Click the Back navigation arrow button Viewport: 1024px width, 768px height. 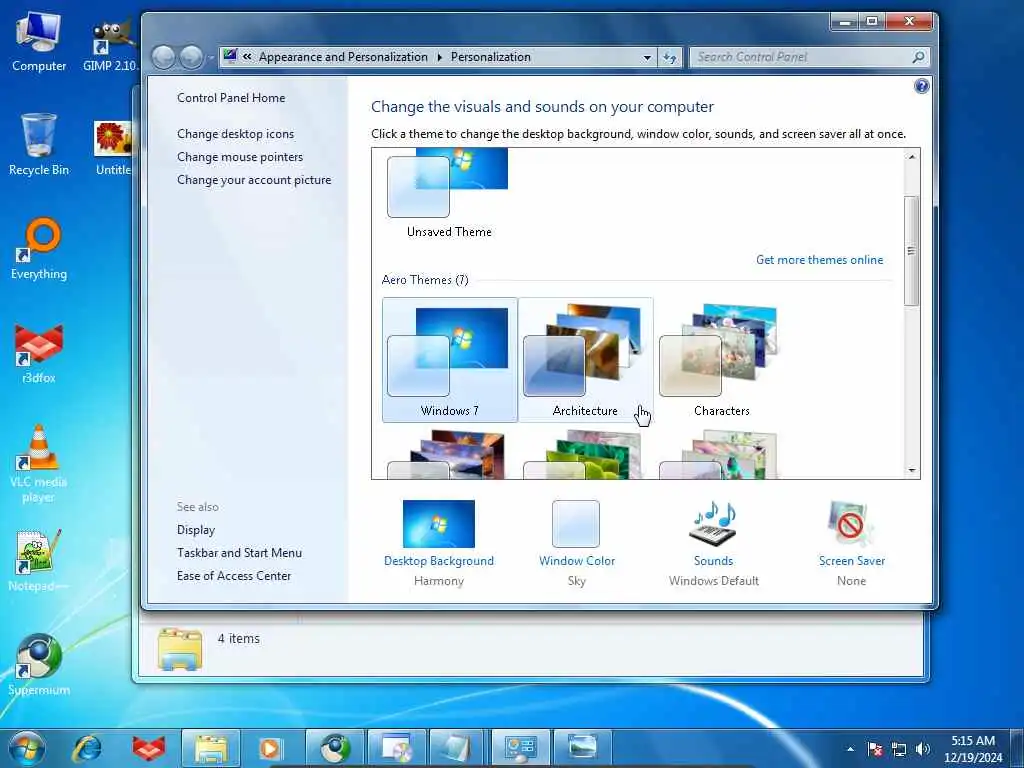(163, 57)
